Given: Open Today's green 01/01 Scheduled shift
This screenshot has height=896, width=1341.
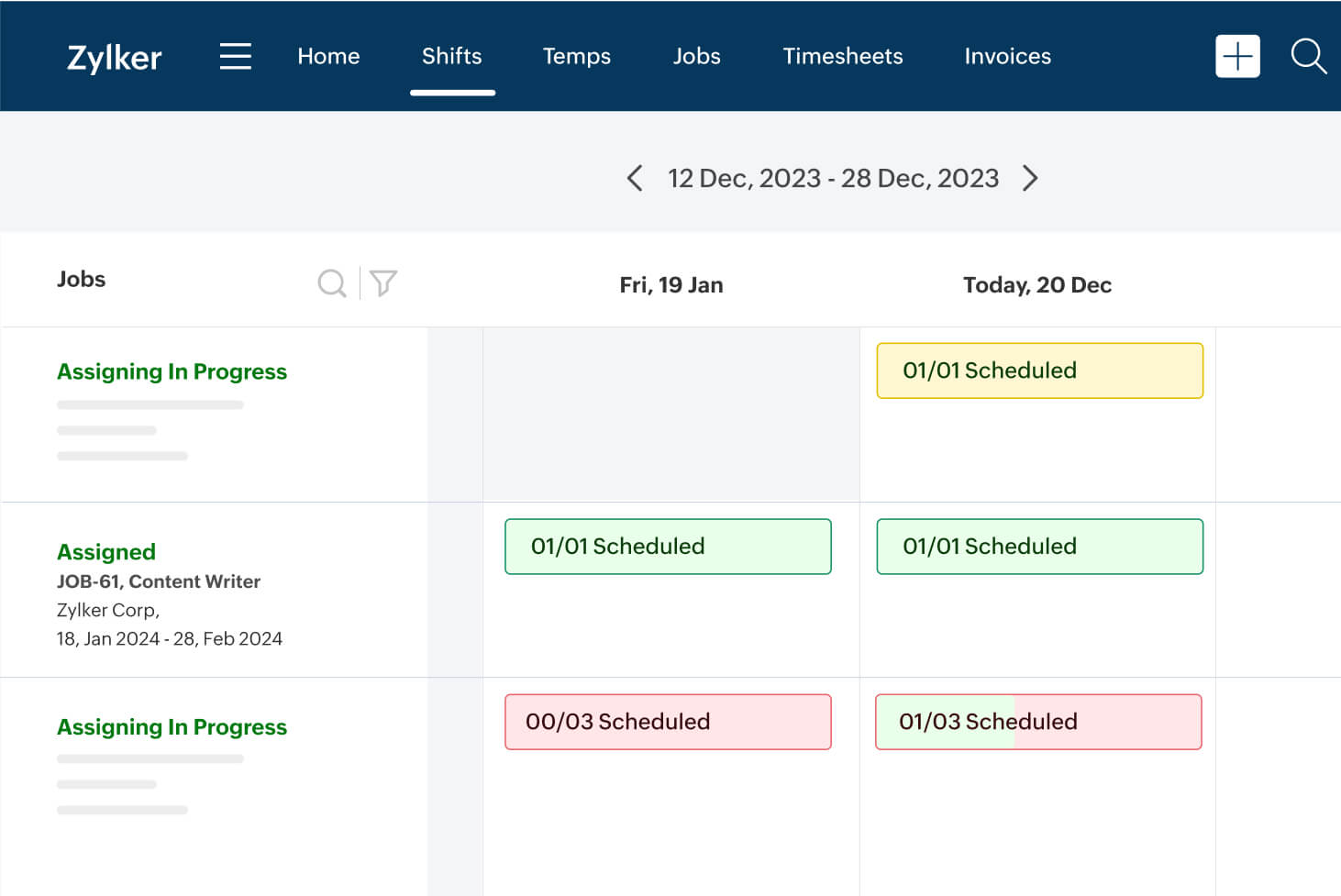Looking at the screenshot, I should tap(1040, 547).
